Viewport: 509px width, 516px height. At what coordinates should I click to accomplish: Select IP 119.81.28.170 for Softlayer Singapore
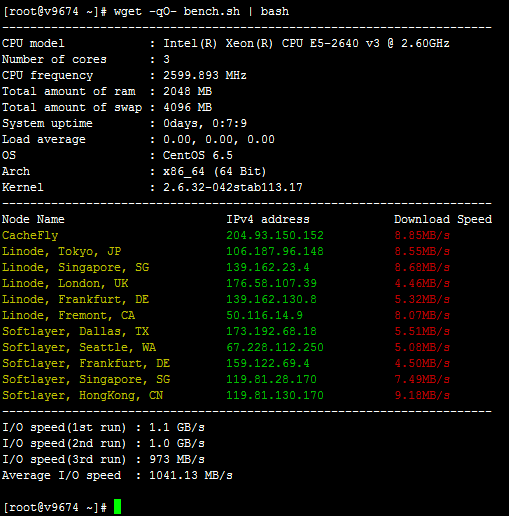(271, 379)
